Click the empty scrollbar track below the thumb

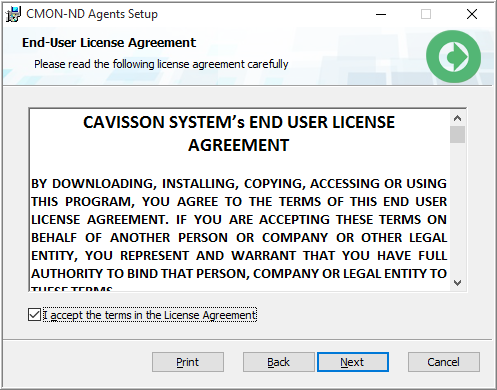(457, 209)
